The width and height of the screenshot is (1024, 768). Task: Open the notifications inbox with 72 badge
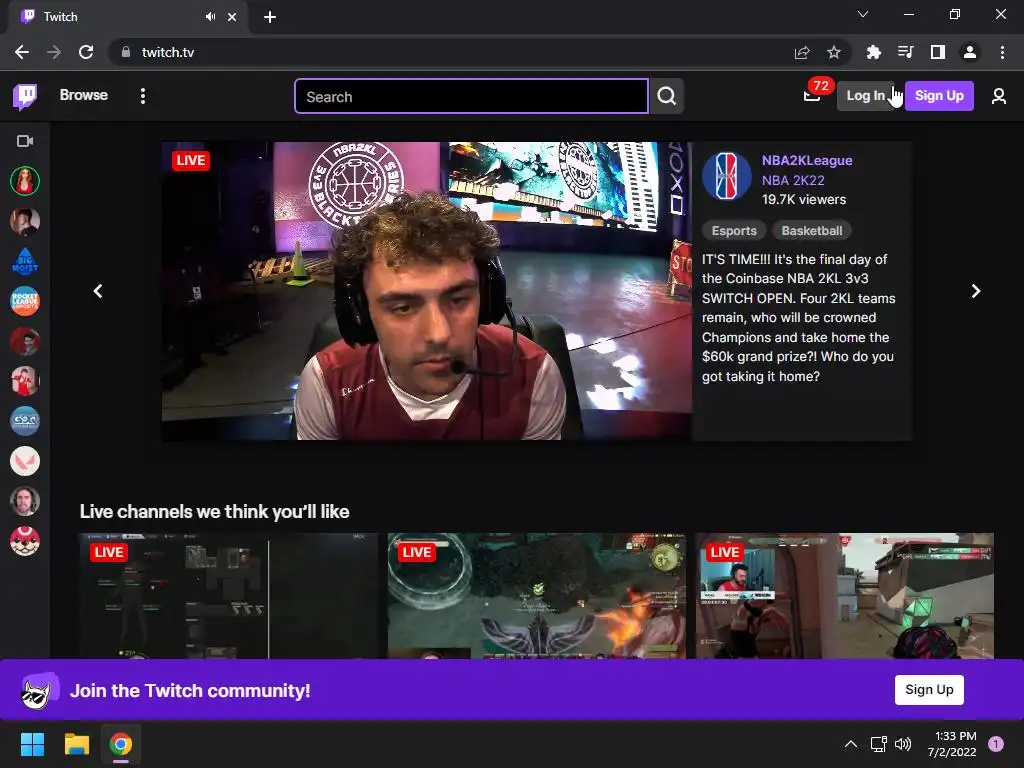[813, 95]
